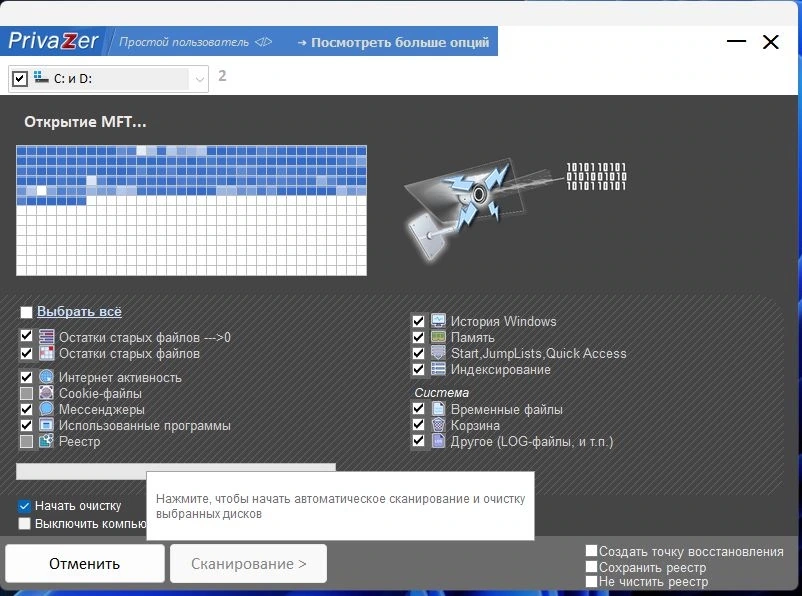Click the drive count number 2
Viewport: 802px width, 596px height.
(x=222, y=76)
